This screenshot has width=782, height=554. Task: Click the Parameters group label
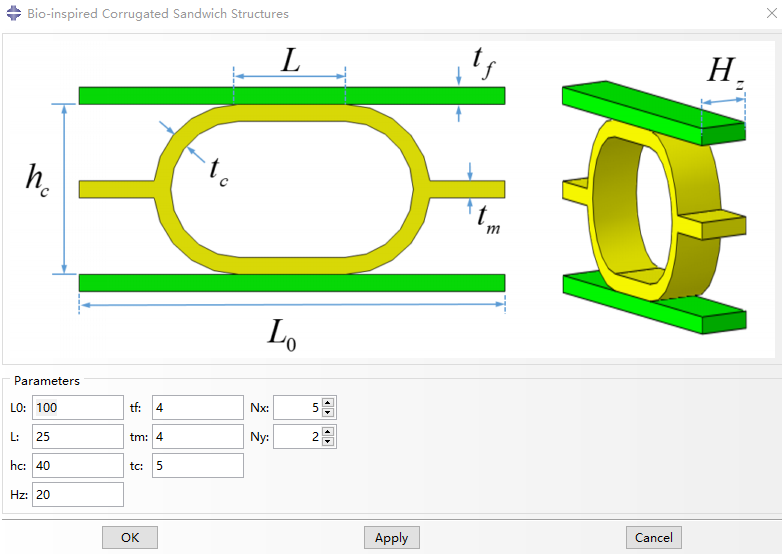coord(47,381)
